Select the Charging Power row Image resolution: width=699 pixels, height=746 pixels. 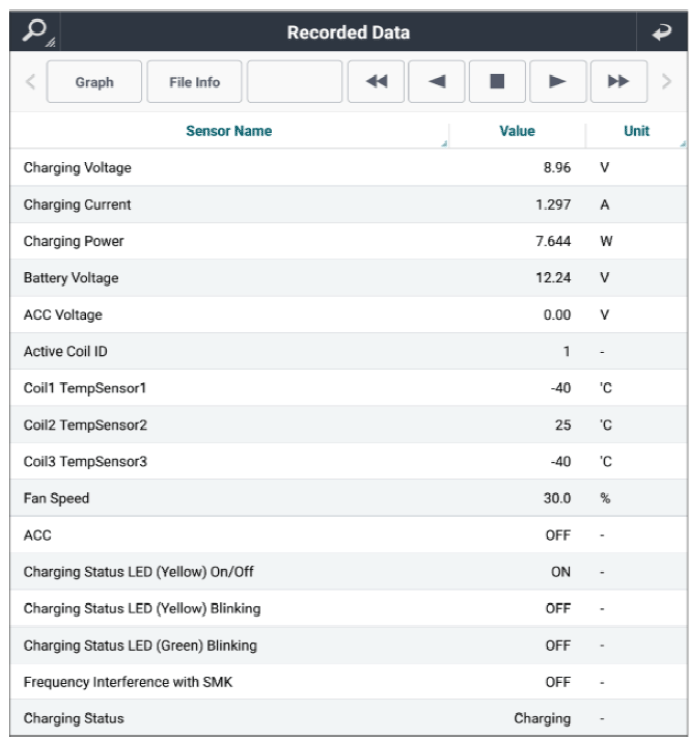coord(348,241)
